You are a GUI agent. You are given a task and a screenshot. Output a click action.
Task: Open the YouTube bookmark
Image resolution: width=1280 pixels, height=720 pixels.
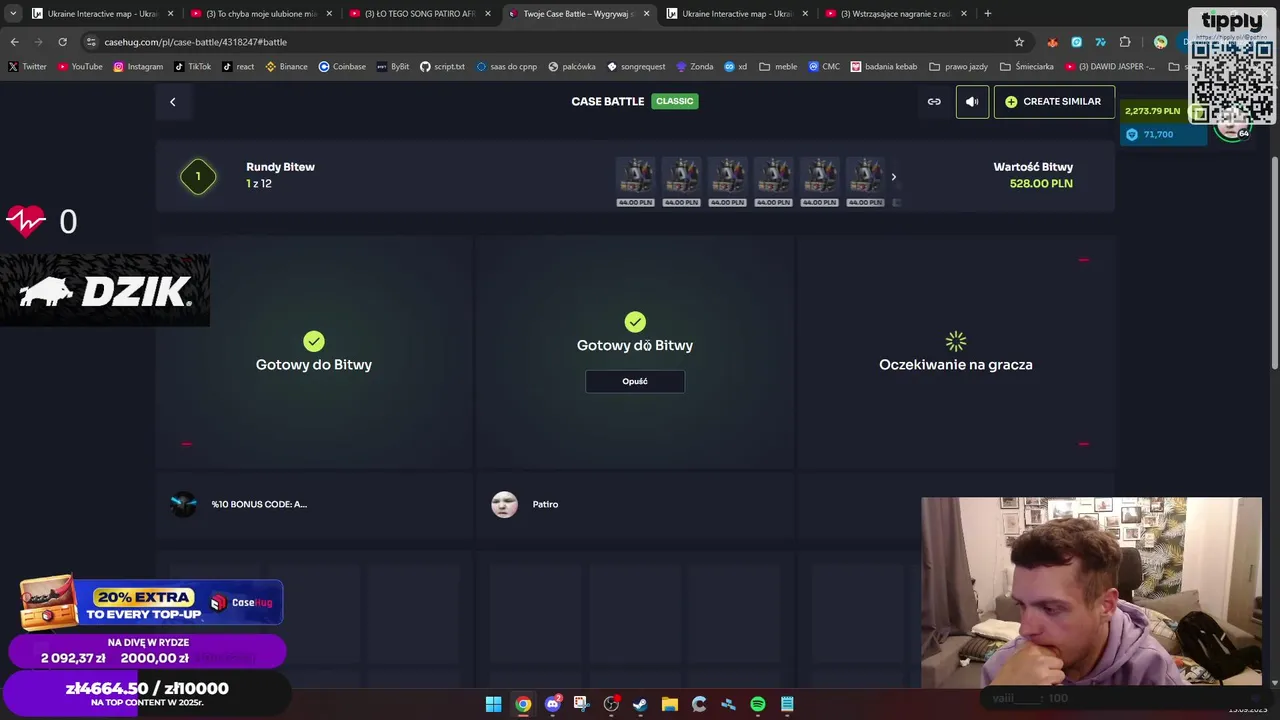[80, 67]
